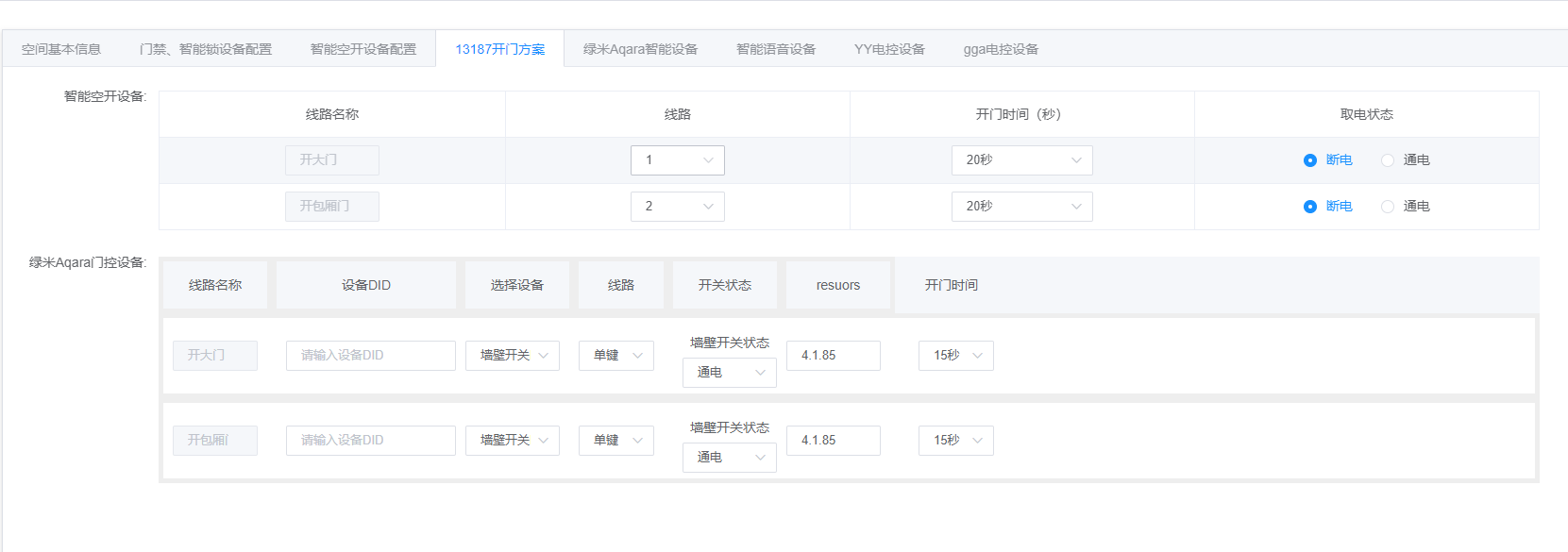
Task: Open the 智能空开设备配置 tab
Action: tap(363, 49)
